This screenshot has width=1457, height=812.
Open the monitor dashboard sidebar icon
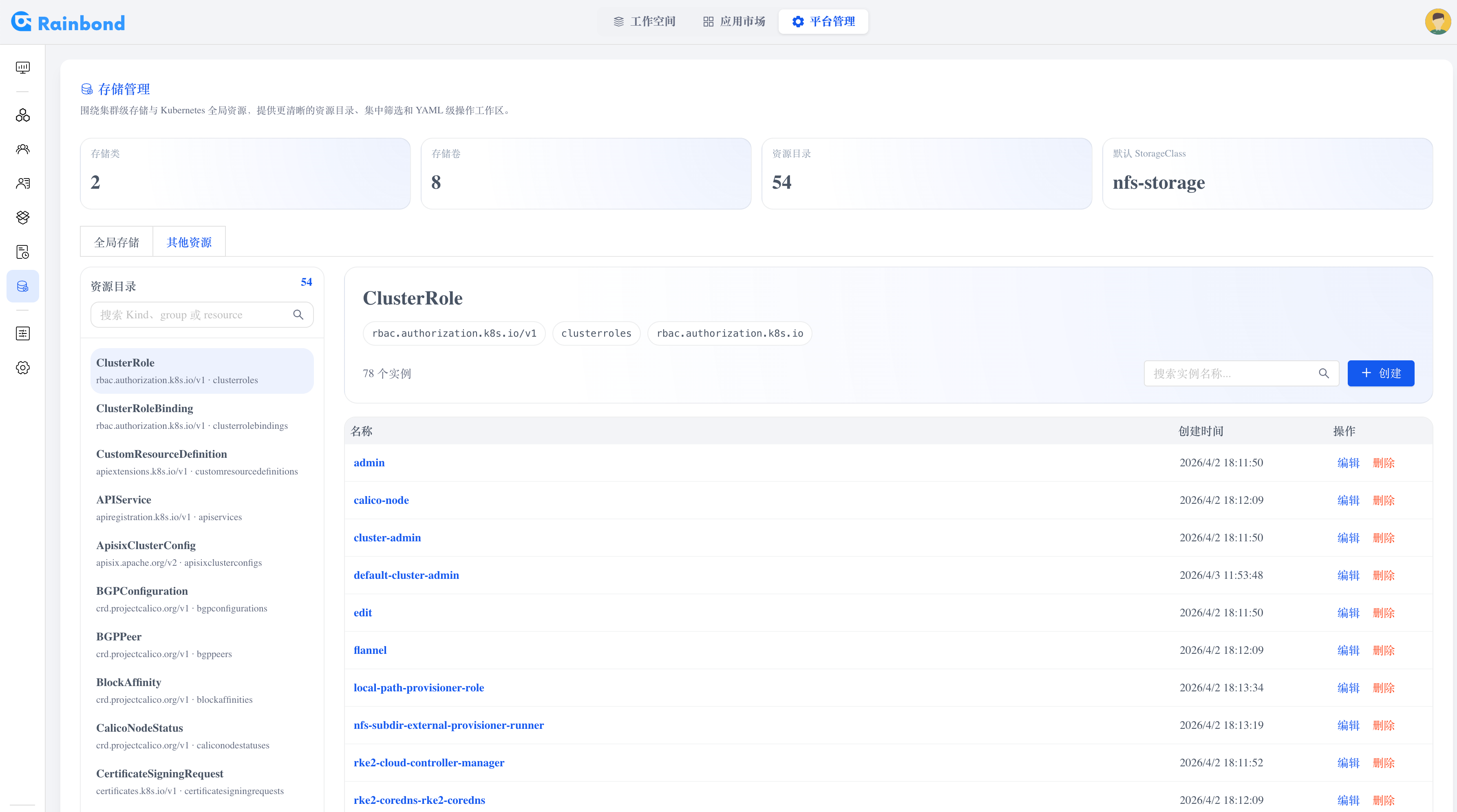coord(22,68)
